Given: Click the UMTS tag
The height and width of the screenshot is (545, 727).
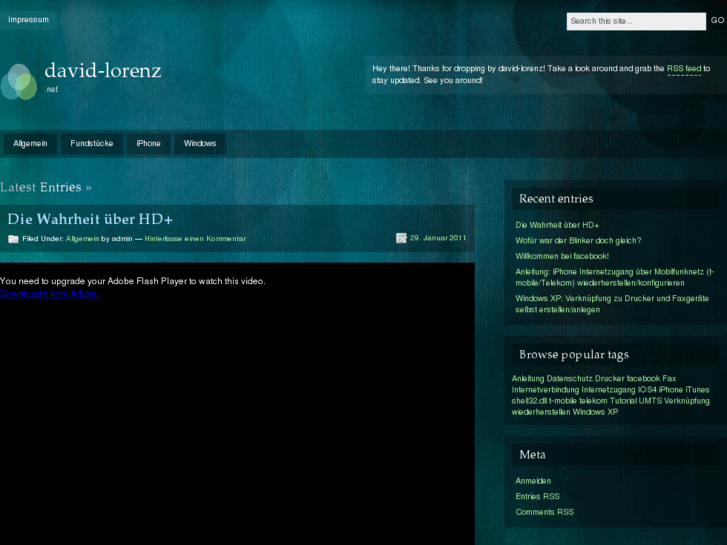Looking at the screenshot, I should tap(650, 401).
